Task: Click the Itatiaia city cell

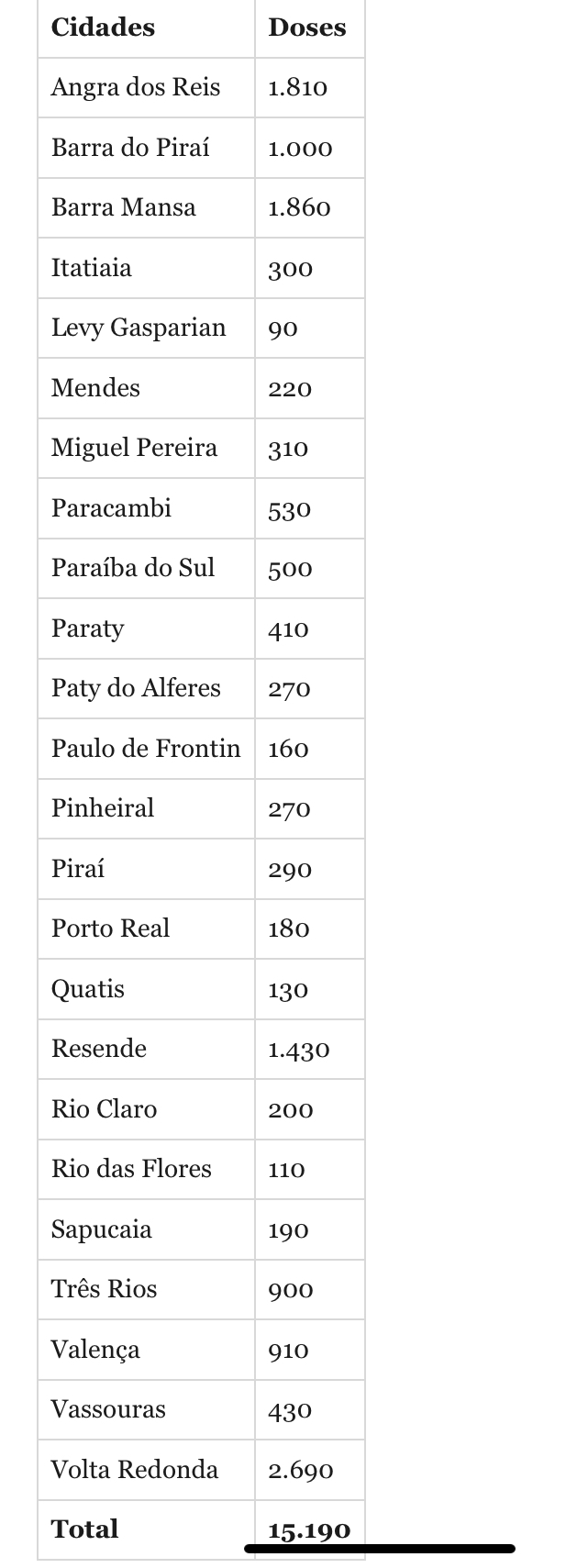Action: [x=92, y=268]
